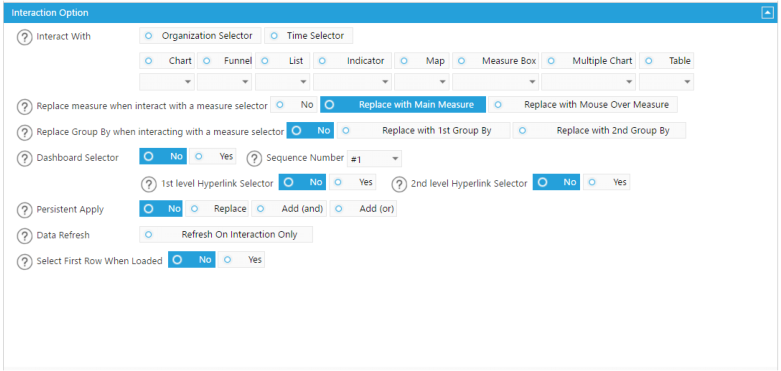Open the dropdown under Funnel
781x371 pixels.
click(x=225, y=82)
